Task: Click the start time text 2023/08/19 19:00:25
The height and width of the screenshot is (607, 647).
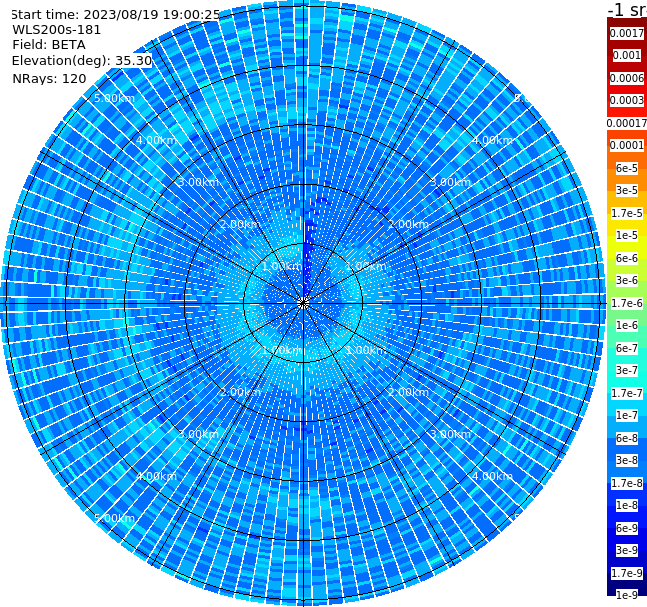Action: pos(152,15)
